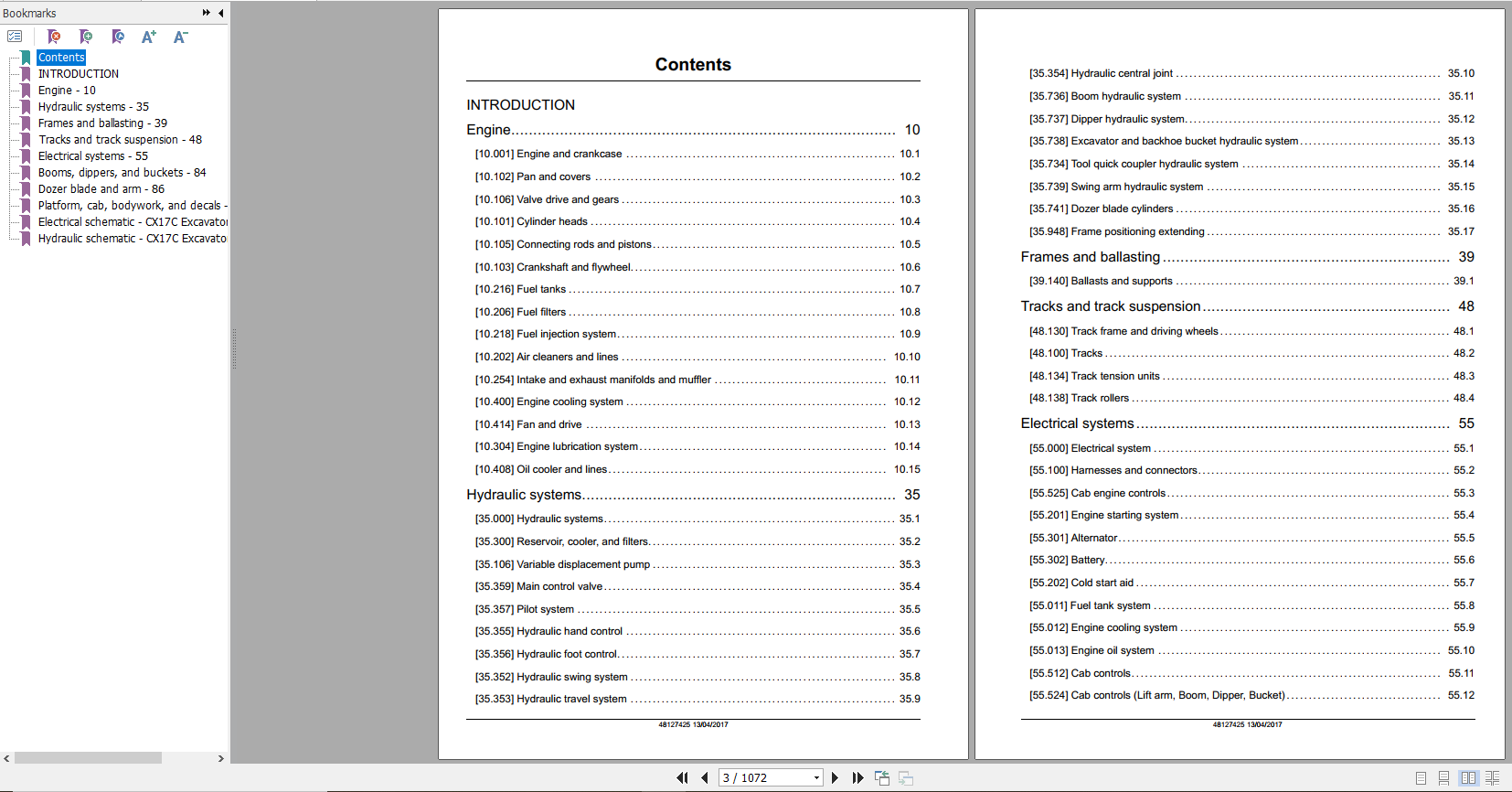This screenshot has width=1512, height=792.
Task: Open the Engine - 10 bookmark
Action: point(67,91)
